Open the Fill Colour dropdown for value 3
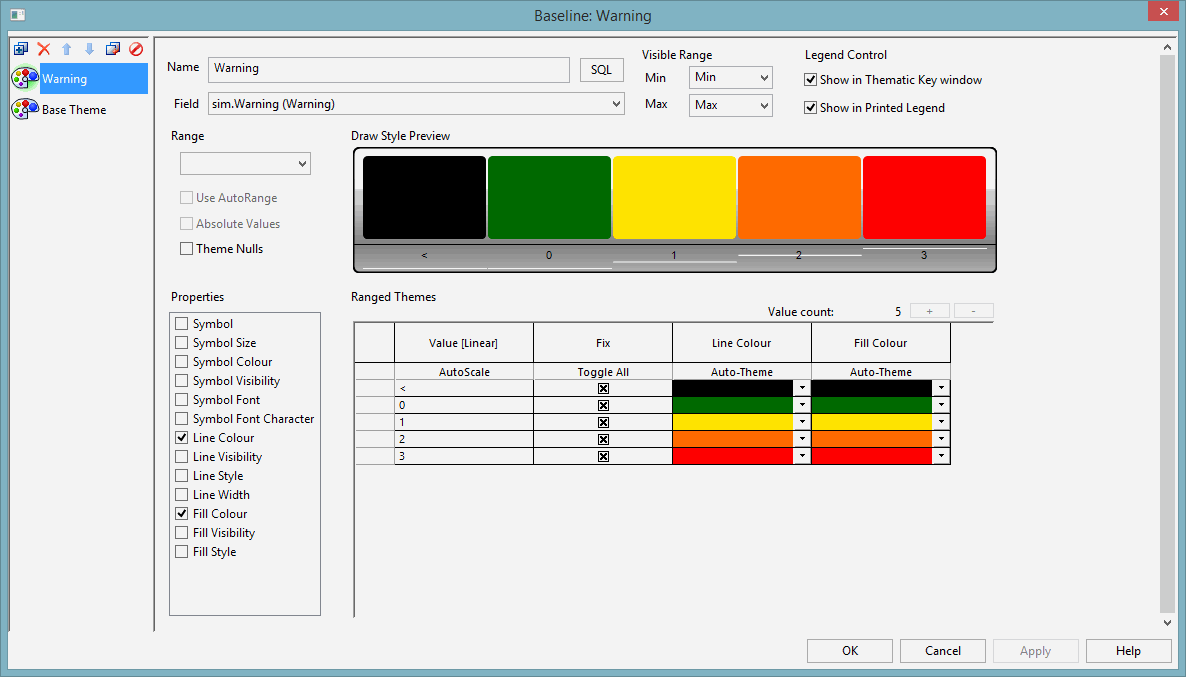Viewport: 1186px width, 677px height. (x=940, y=455)
